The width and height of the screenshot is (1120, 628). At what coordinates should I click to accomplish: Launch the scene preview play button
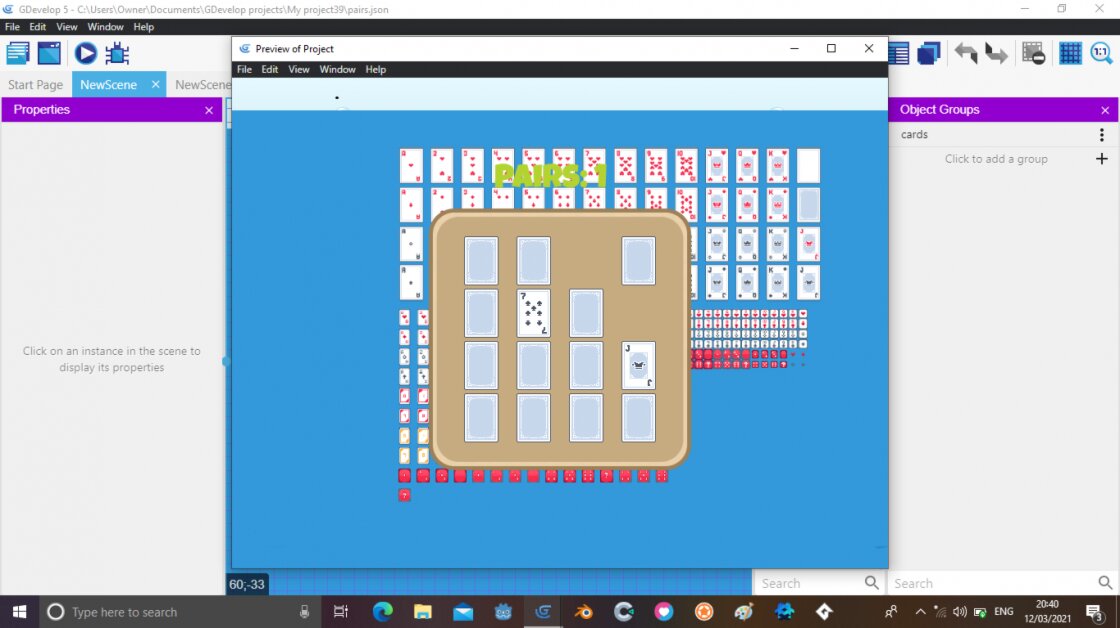click(85, 54)
